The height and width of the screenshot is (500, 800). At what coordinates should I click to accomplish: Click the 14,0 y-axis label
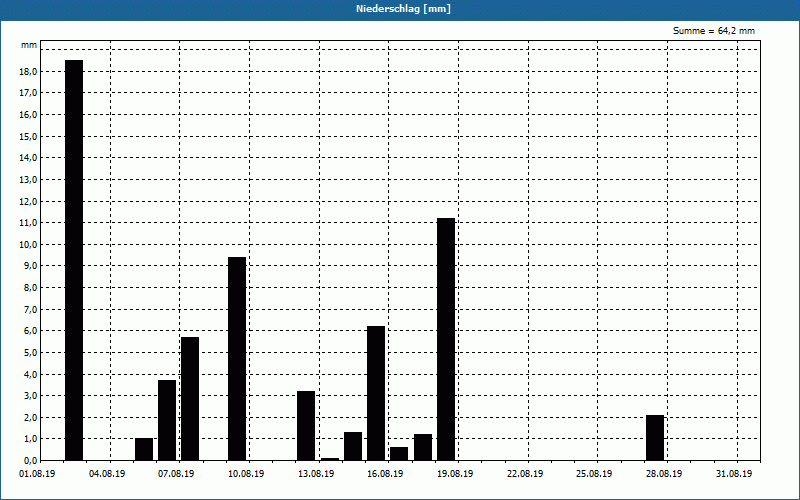click(27, 158)
